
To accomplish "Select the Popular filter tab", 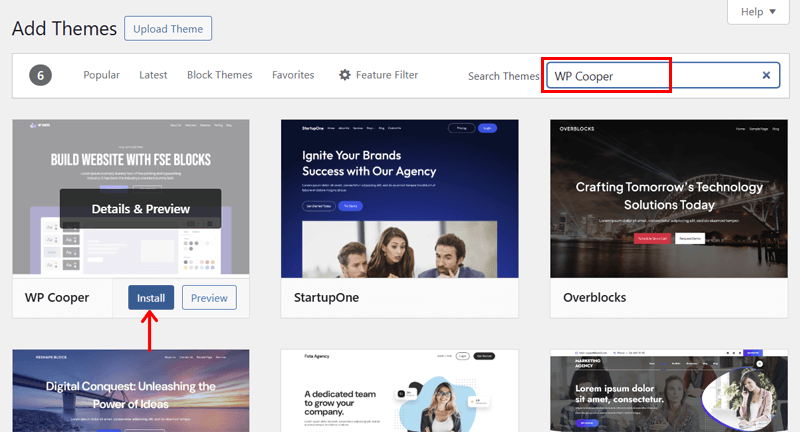I will 102,75.
